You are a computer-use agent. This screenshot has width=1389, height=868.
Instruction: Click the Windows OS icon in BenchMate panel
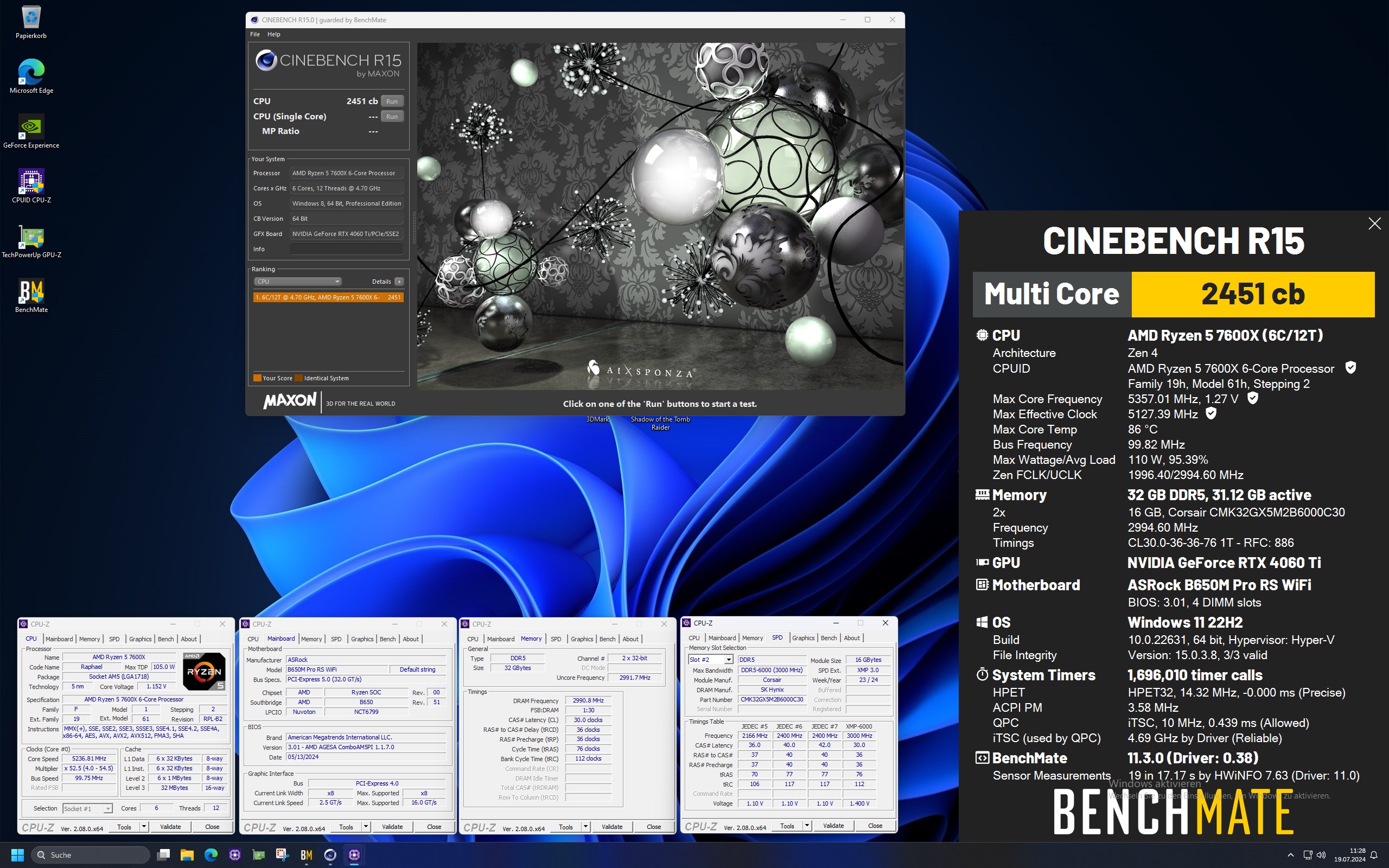point(982,622)
